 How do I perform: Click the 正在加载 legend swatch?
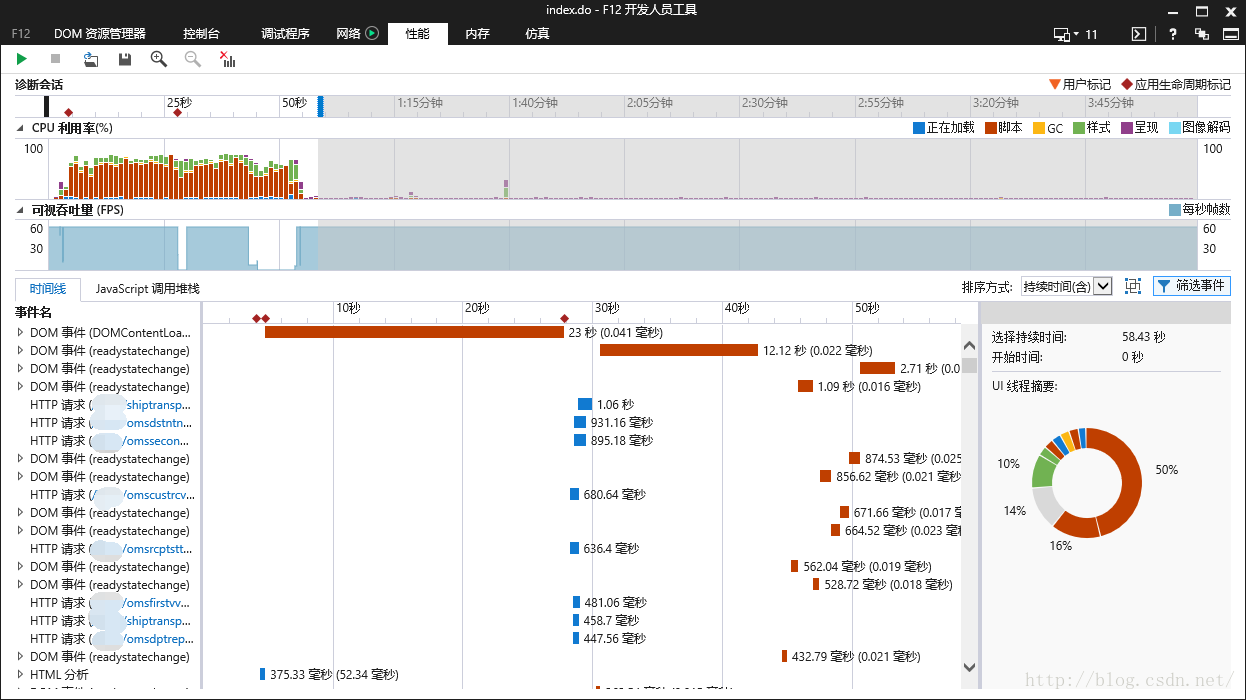point(919,128)
